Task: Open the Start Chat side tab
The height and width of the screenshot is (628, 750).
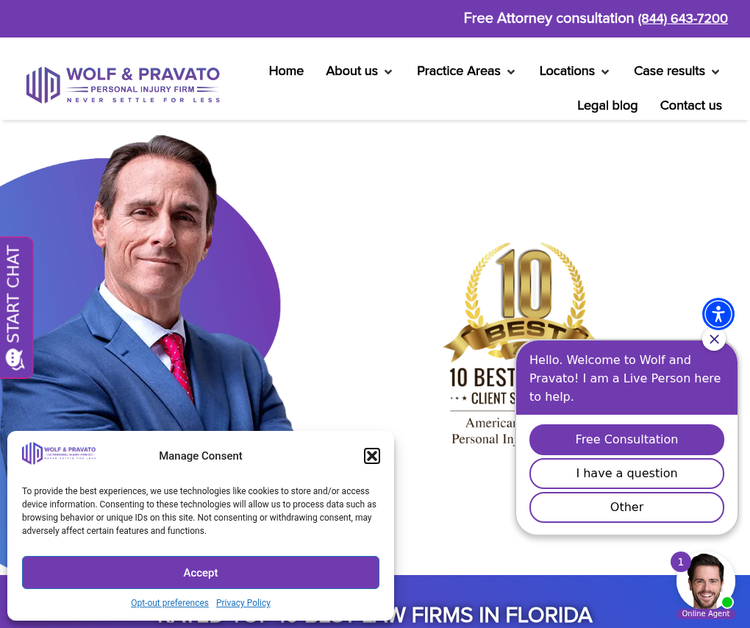Action: tap(16, 308)
